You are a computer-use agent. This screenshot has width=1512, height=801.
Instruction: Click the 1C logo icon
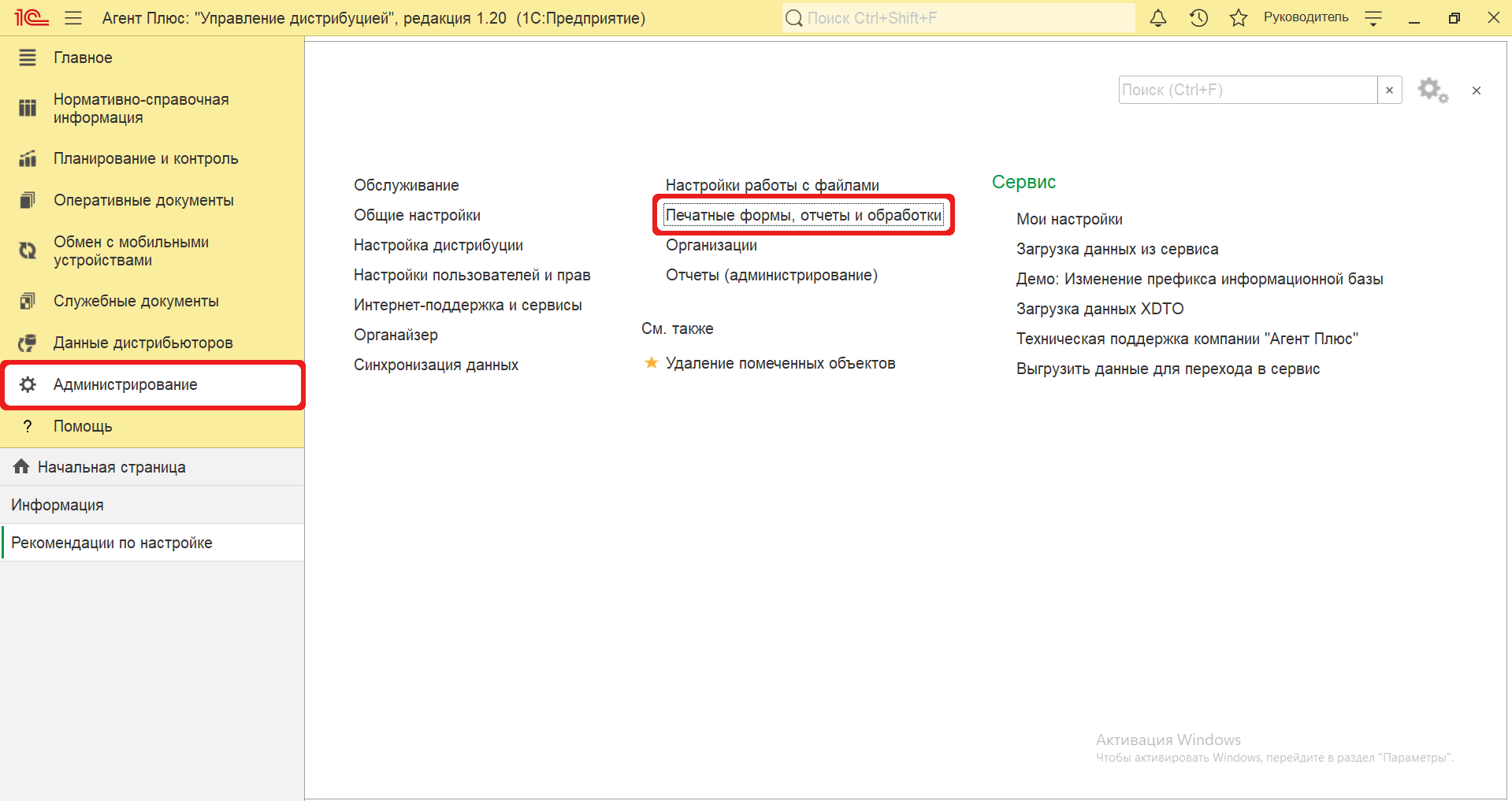click(x=32, y=17)
